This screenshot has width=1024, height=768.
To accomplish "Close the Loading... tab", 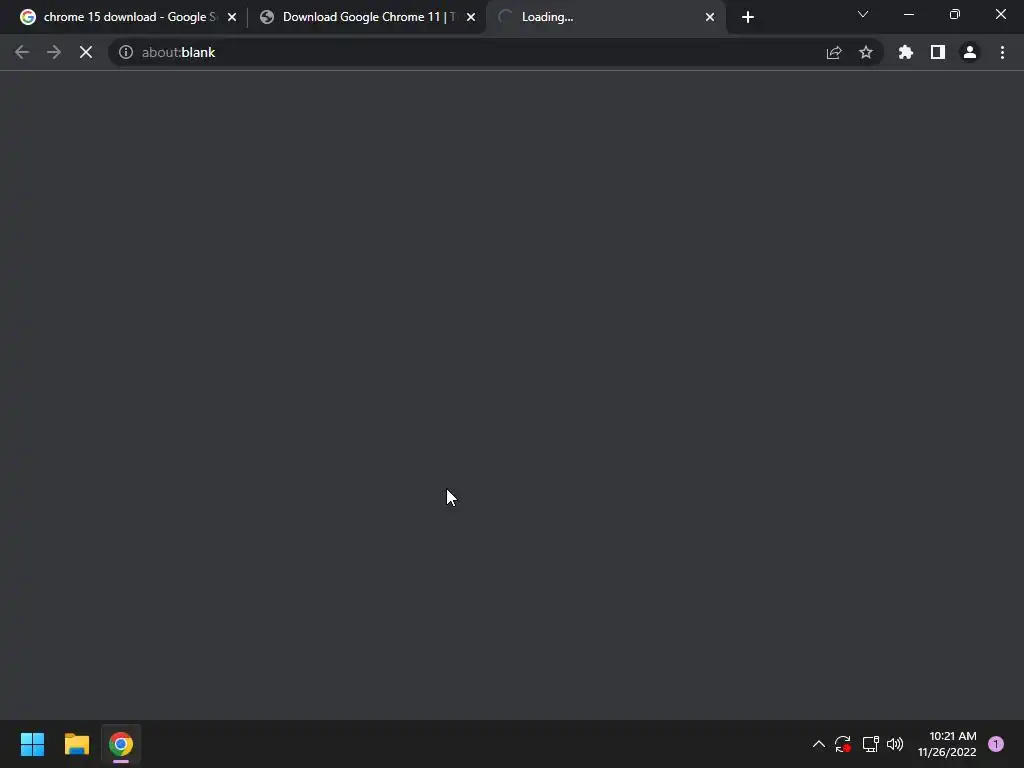I will 710,17.
